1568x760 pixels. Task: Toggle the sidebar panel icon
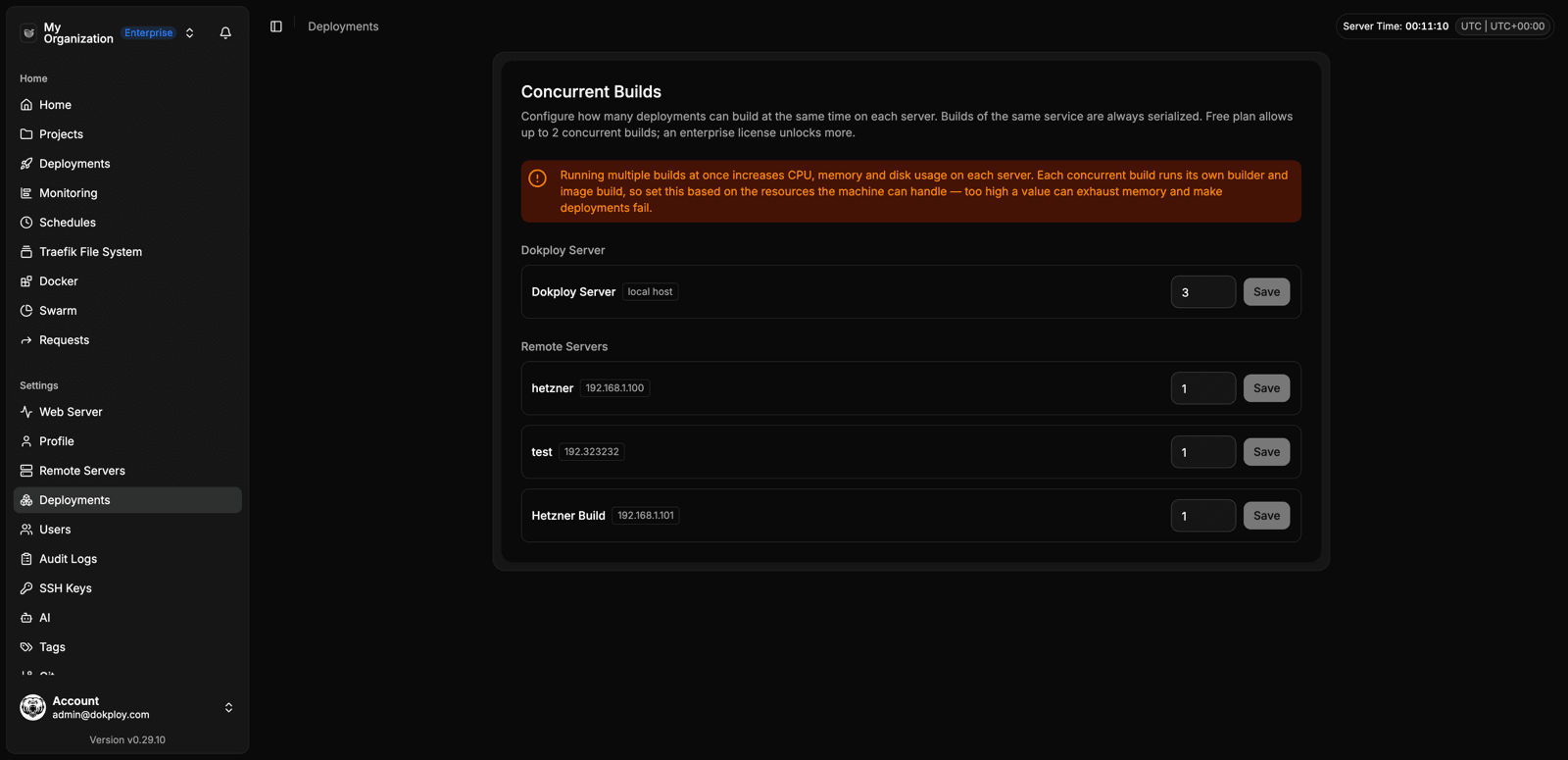[x=276, y=26]
